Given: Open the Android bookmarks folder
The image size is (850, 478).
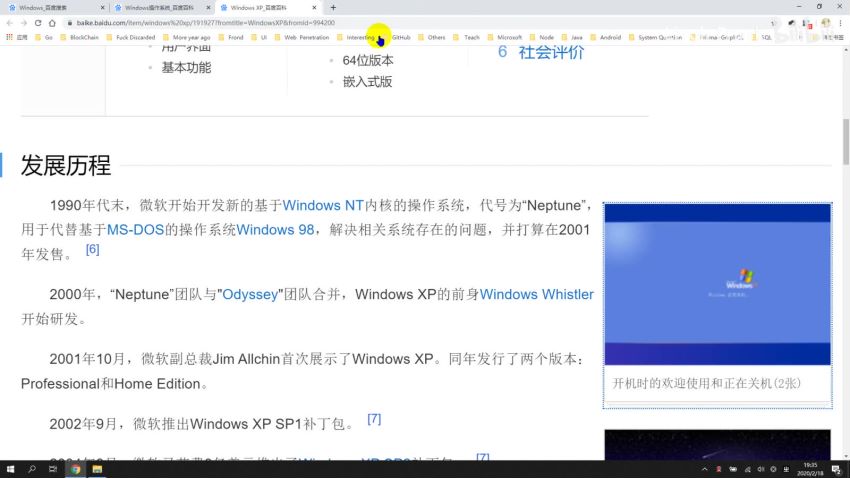Looking at the screenshot, I should click(x=606, y=37).
